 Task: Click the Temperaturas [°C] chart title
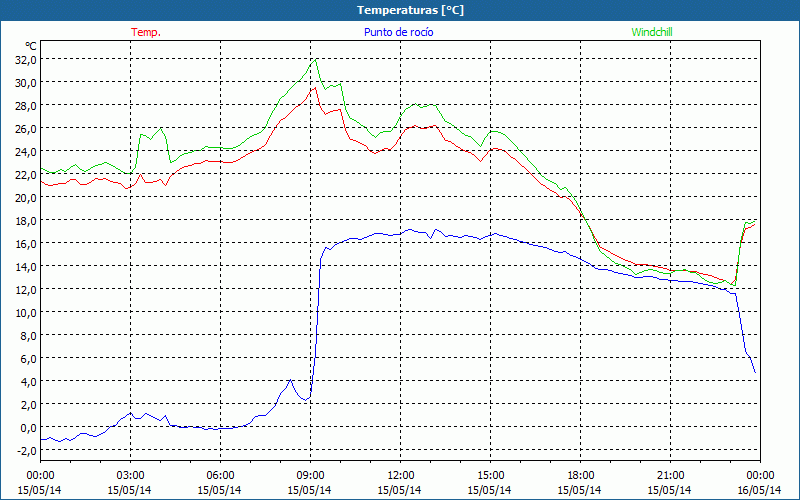point(410,10)
